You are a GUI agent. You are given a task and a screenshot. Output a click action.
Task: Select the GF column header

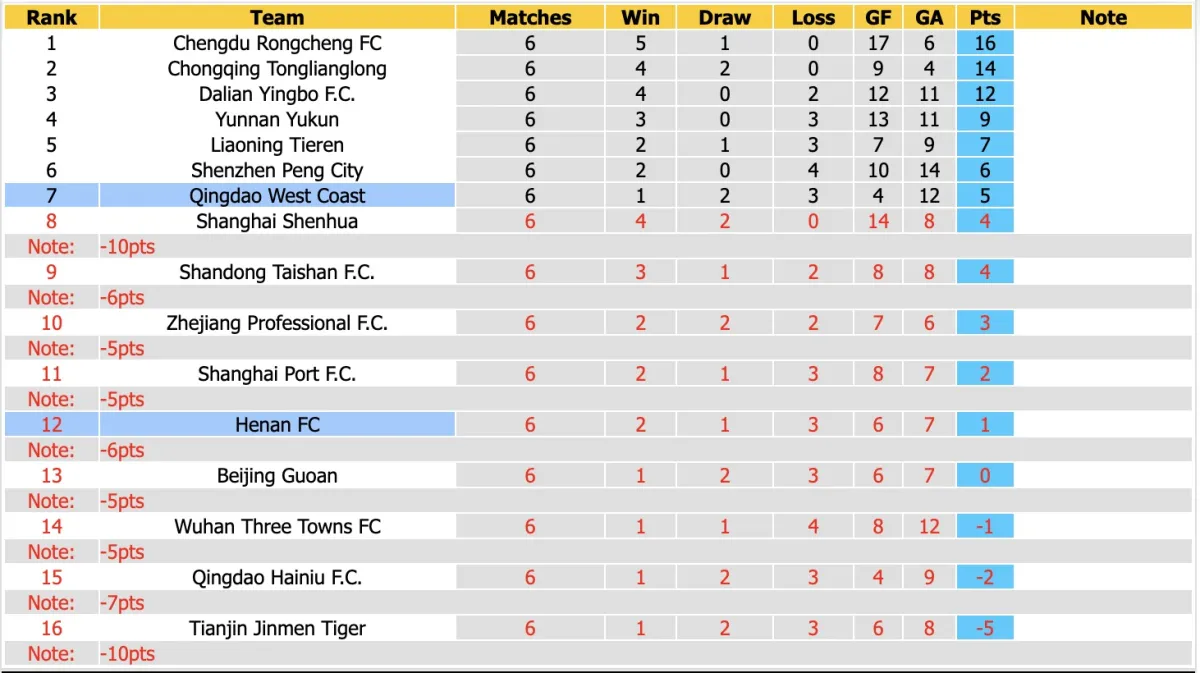click(x=878, y=17)
